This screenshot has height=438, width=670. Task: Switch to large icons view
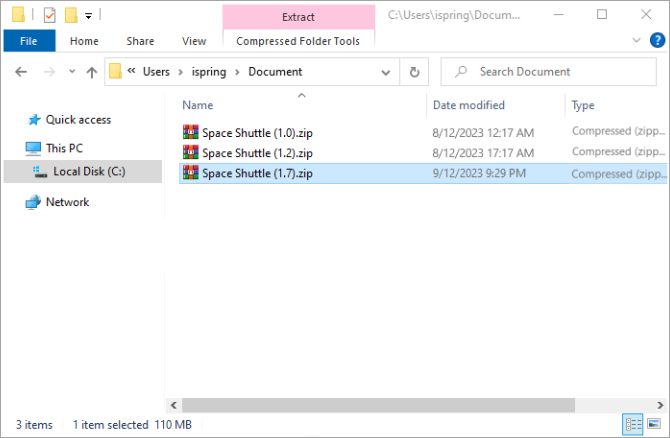click(x=654, y=425)
